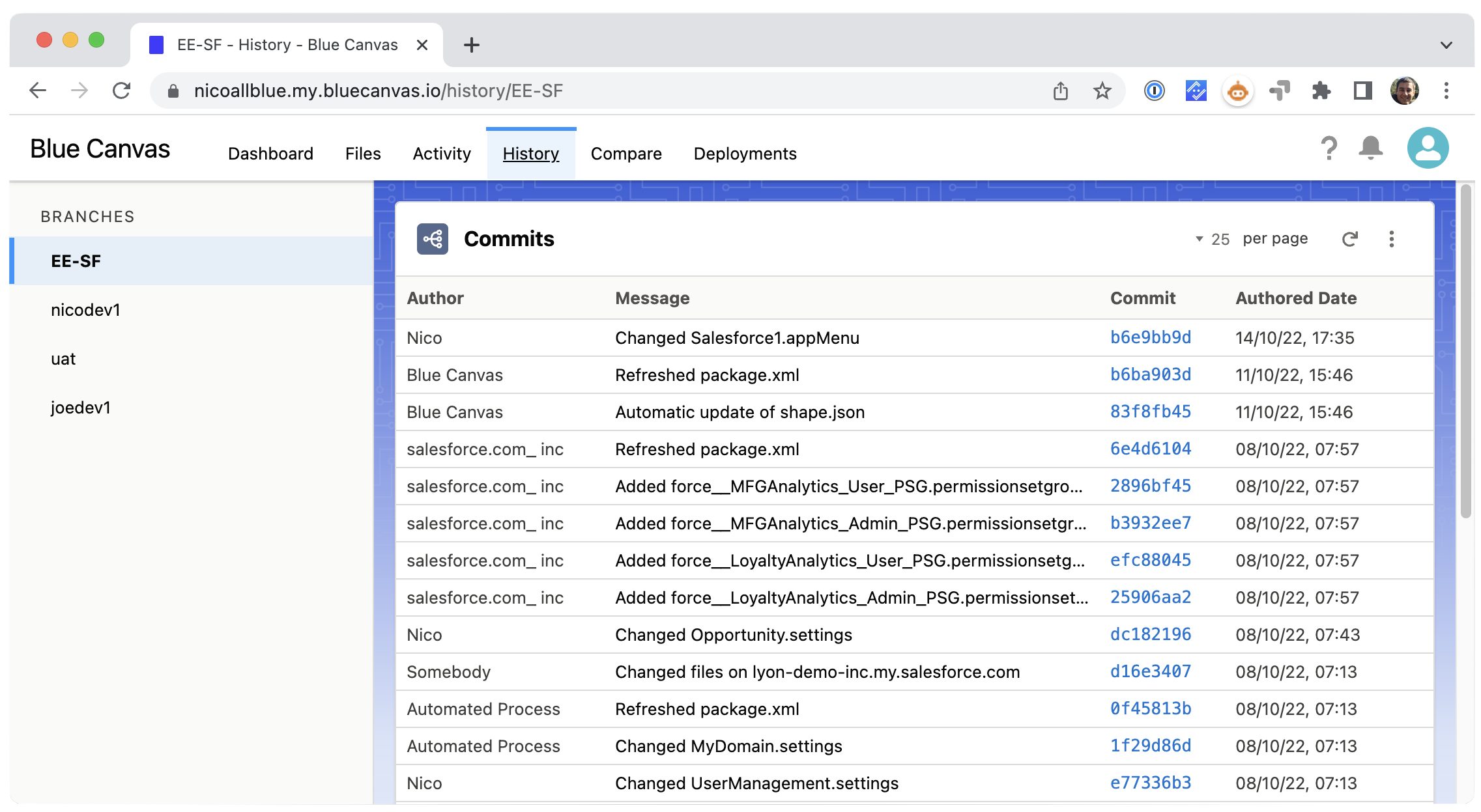The width and height of the screenshot is (1481, 812).
Task: Select the uat branch
Action: [x=191, y=359]
